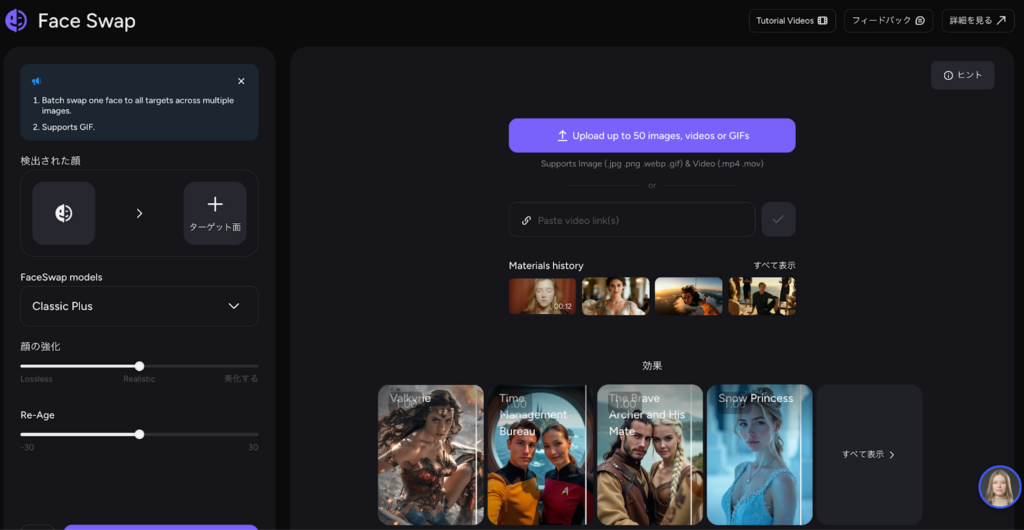
Task: Select the Snow Princess effect
Action: [x=759, y=455]
